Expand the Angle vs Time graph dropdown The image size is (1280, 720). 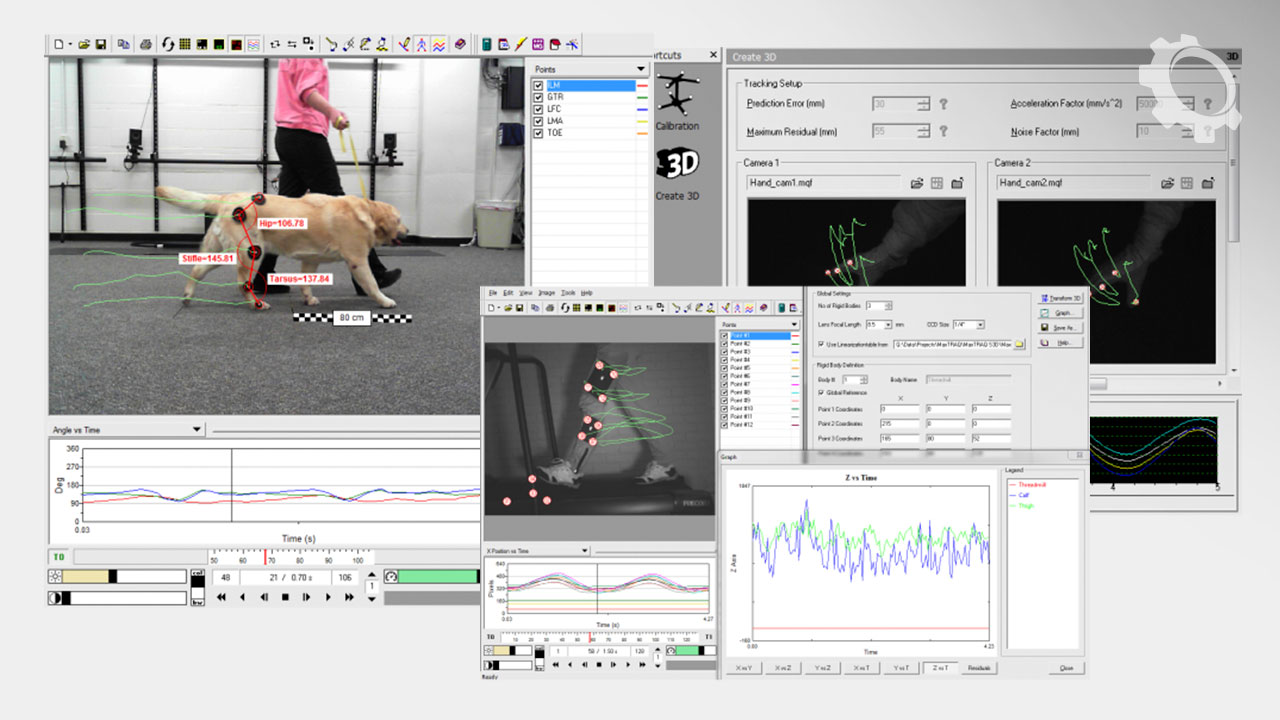point(197,430)
